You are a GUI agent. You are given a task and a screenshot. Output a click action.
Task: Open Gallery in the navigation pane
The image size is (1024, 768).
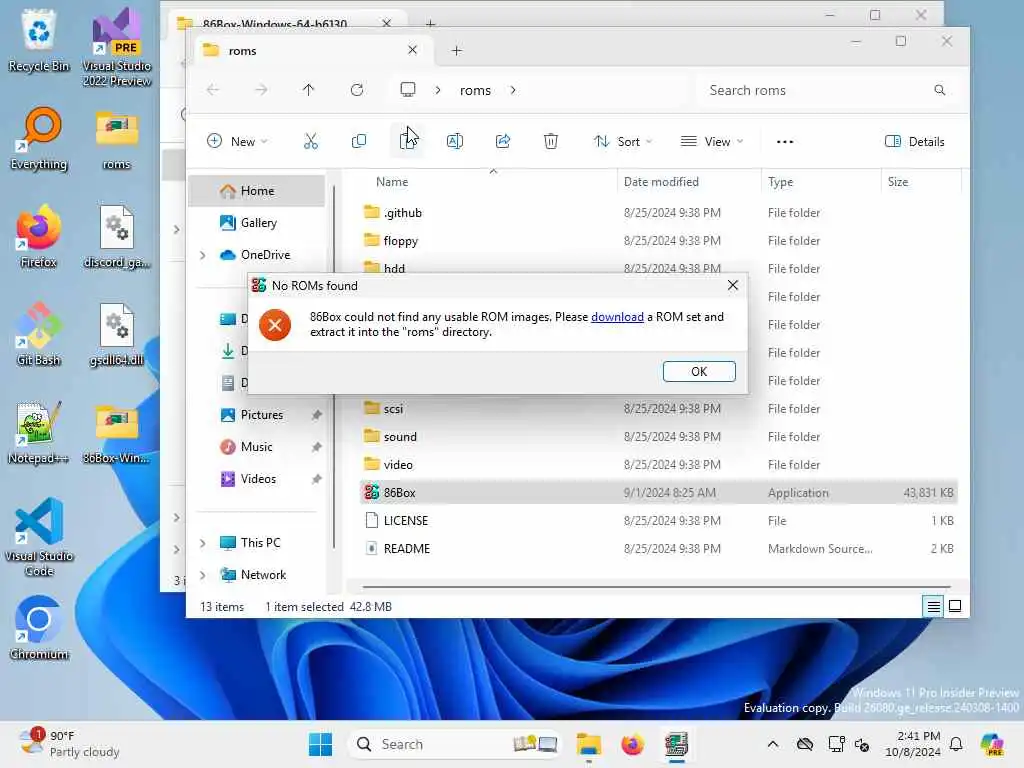click(257, 223)
